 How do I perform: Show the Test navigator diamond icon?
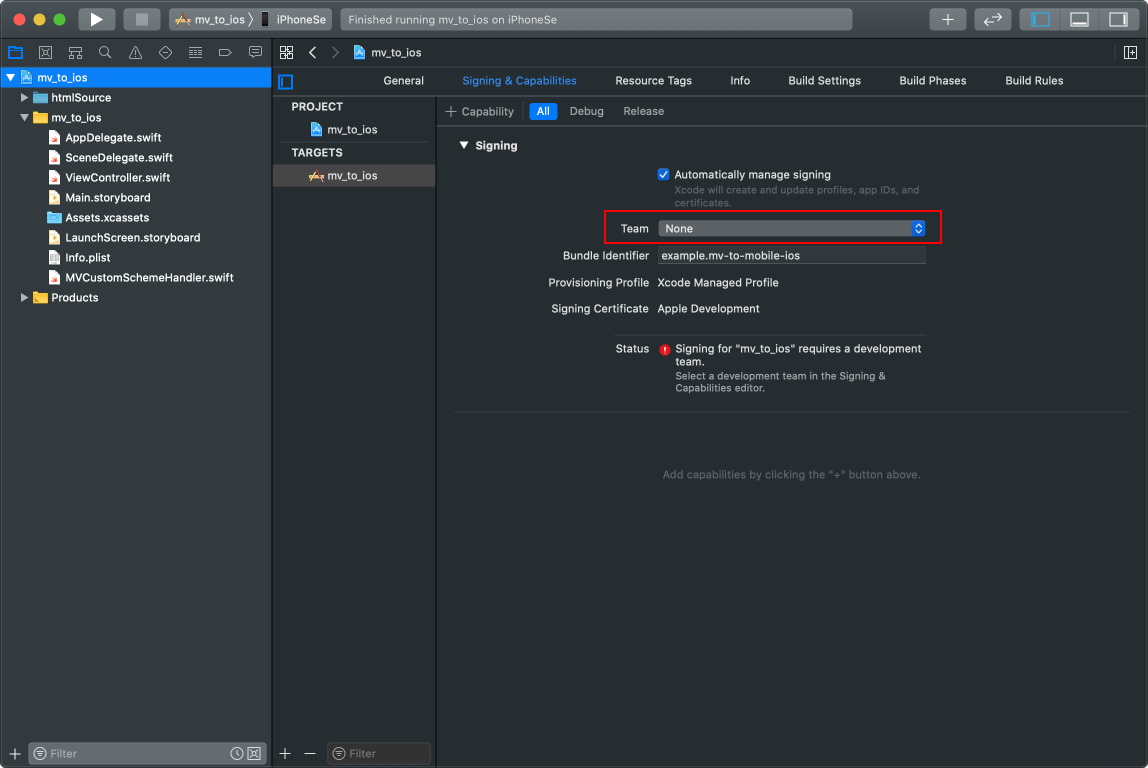click(165, 53)
